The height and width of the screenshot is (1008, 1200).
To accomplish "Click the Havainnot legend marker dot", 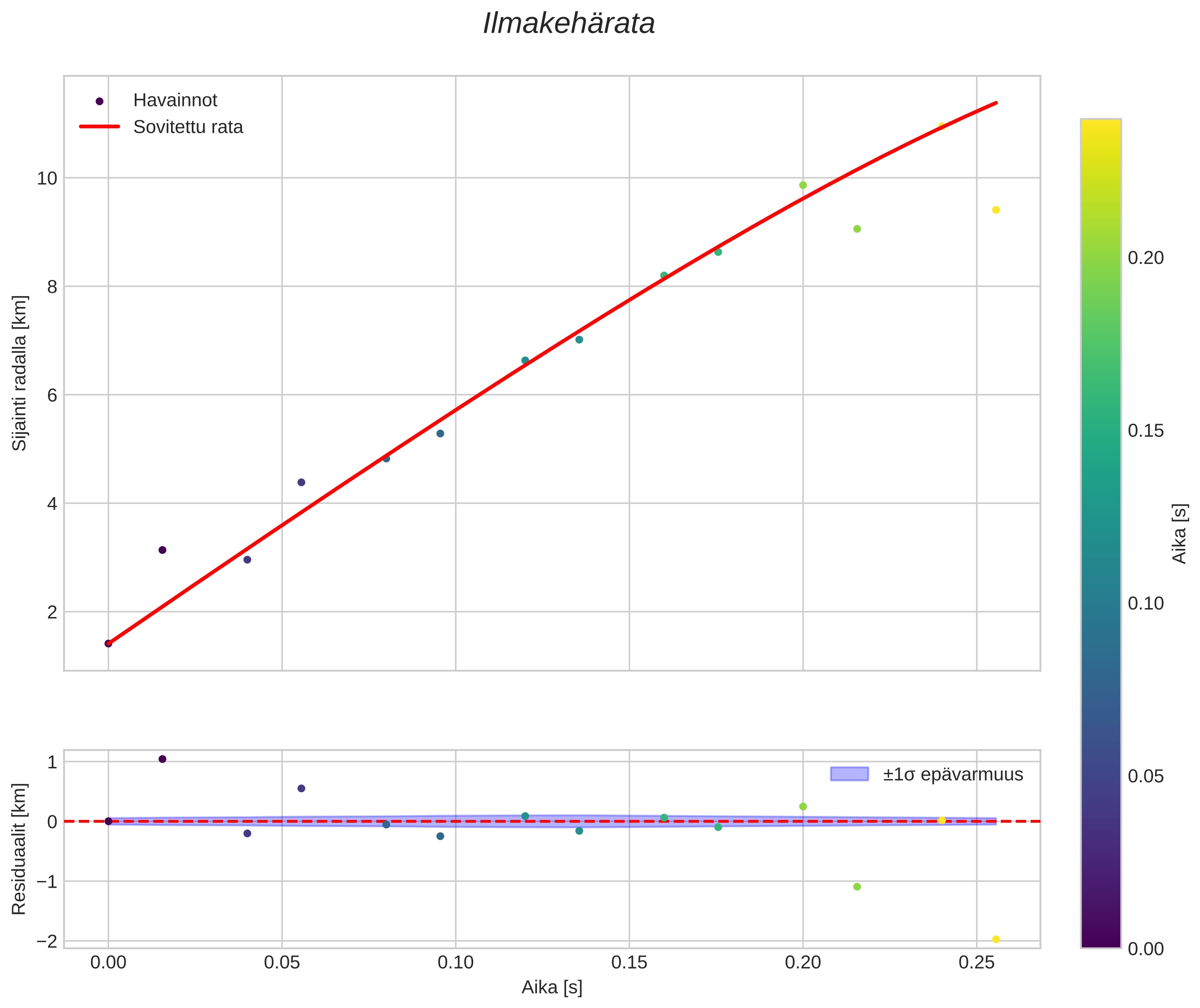I will [100, 101].
